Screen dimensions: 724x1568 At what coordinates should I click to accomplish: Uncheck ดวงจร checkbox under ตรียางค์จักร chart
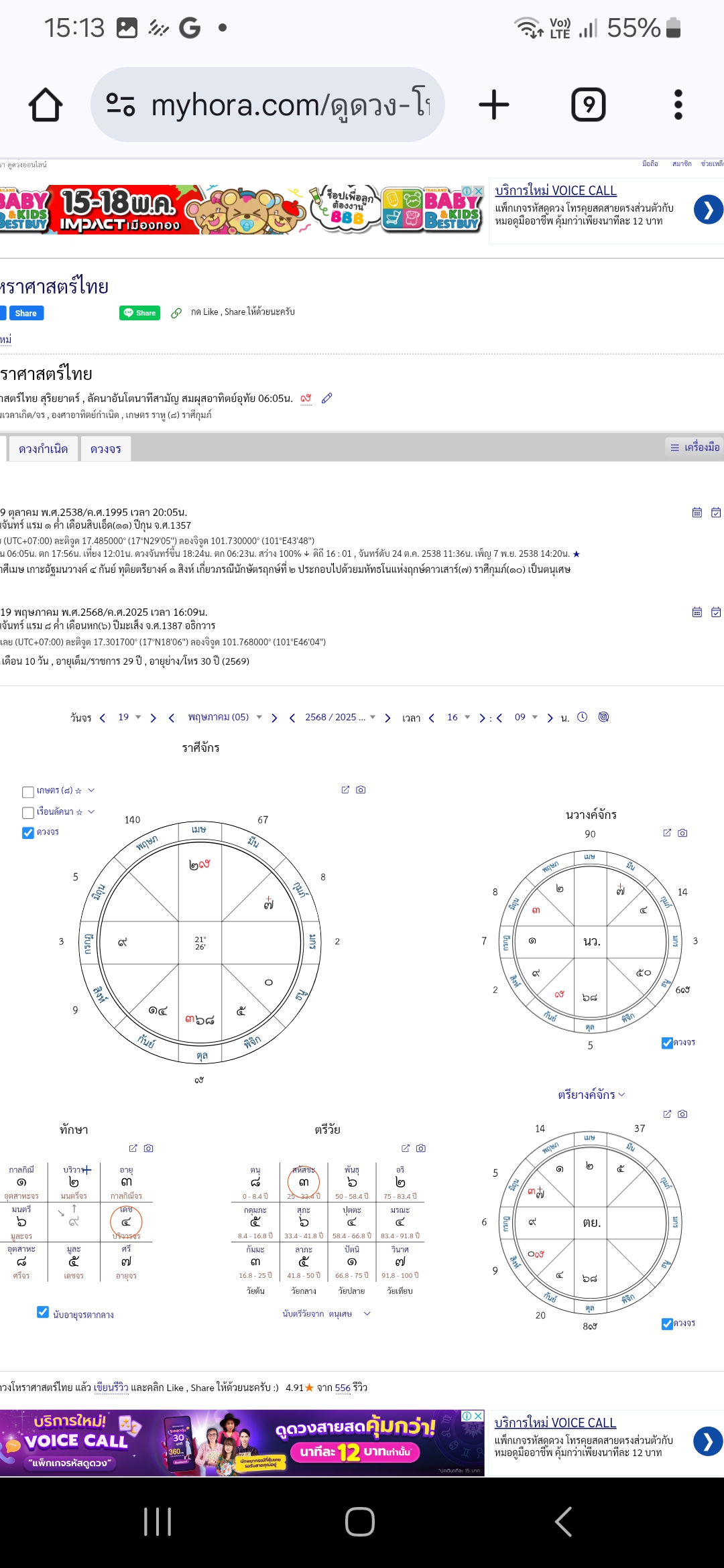(667, 1323)
